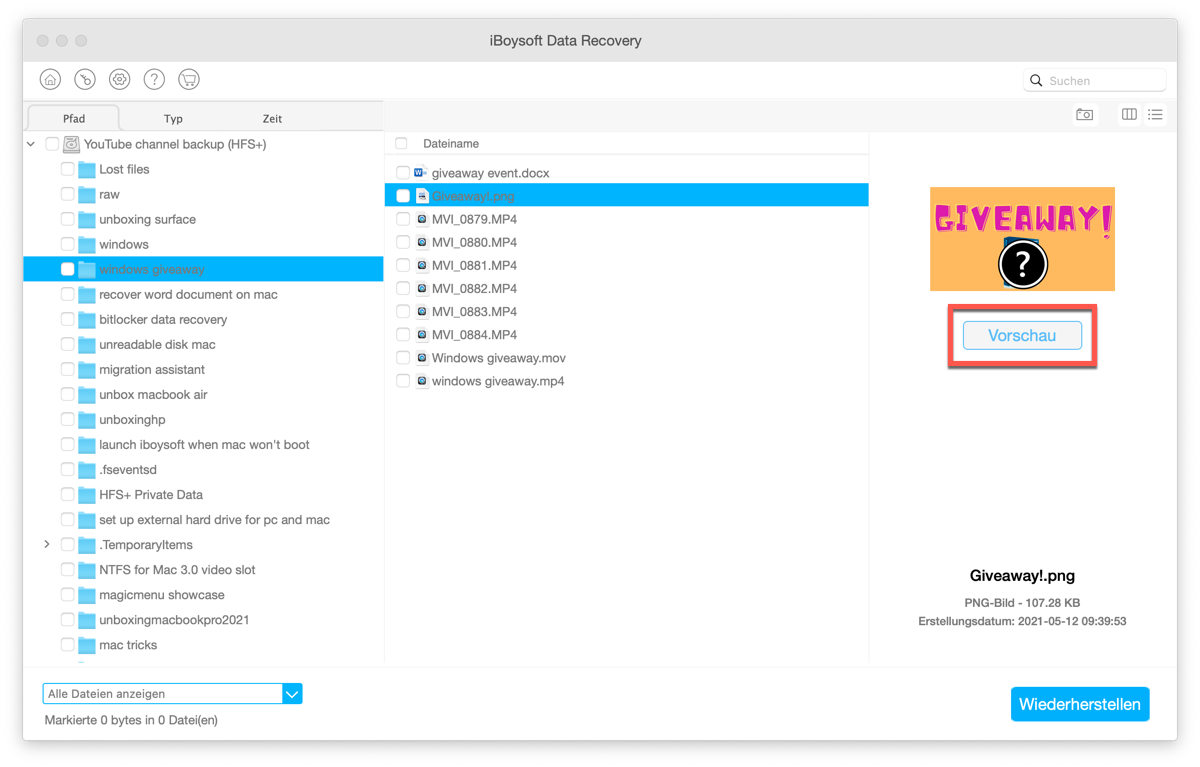Switch to the Typ tab
Image resolution: width=1200 pixels, height=767 pixels.
tap(173, 118)
